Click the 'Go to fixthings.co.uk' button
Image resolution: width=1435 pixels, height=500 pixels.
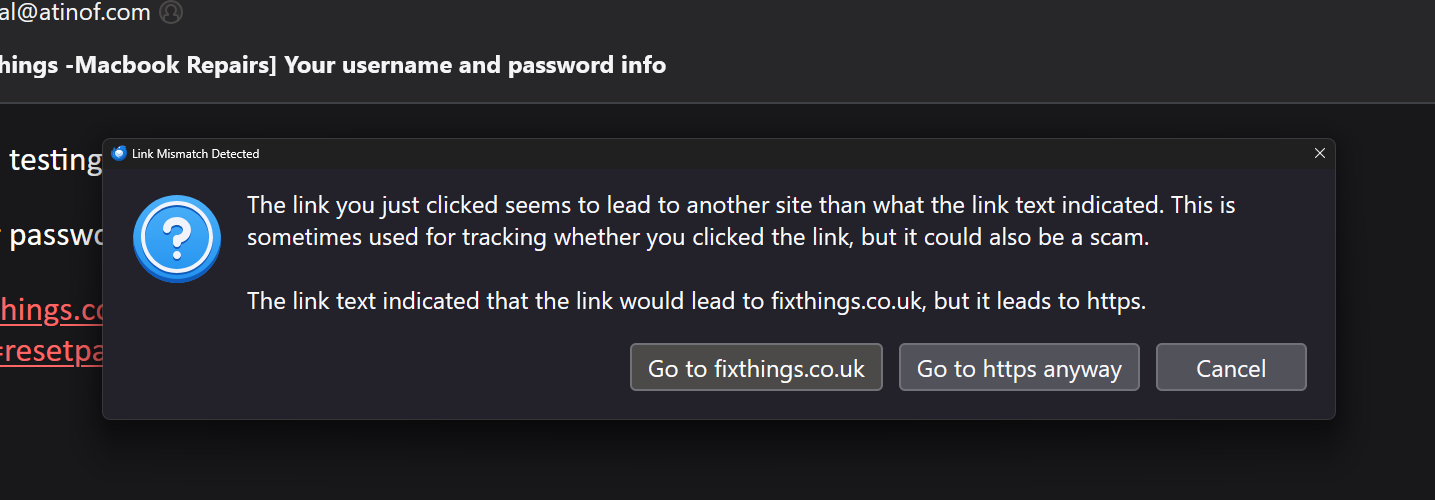(x=756, y=368)
